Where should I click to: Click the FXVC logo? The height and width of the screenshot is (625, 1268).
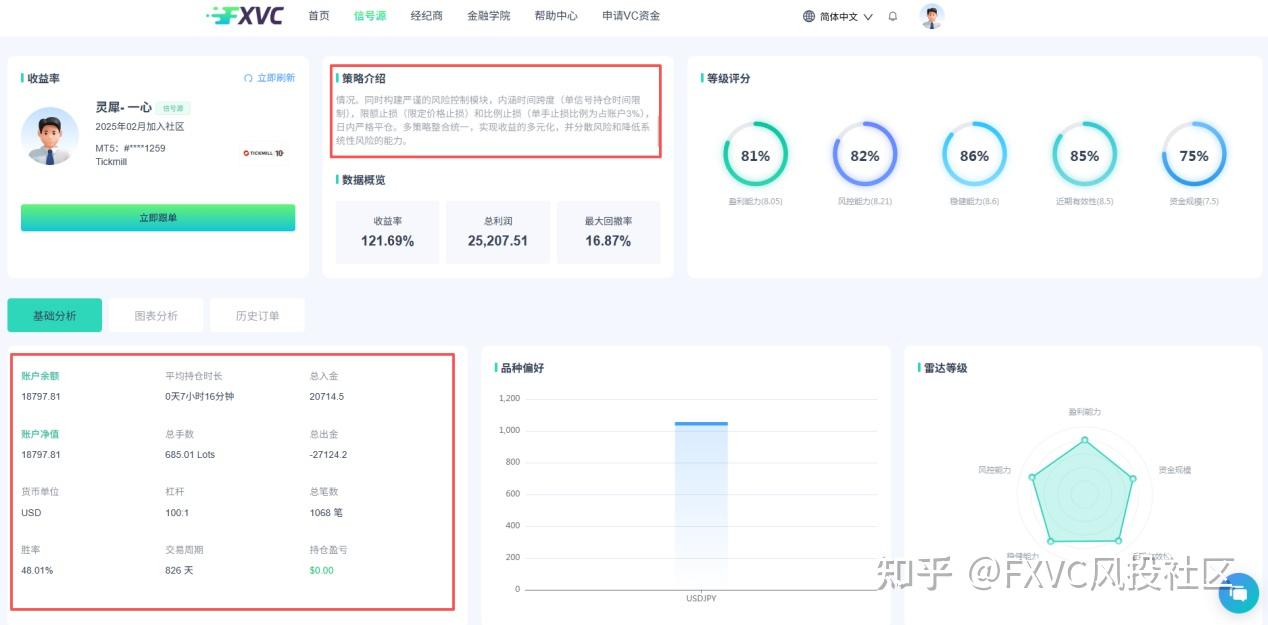(245, 16)
